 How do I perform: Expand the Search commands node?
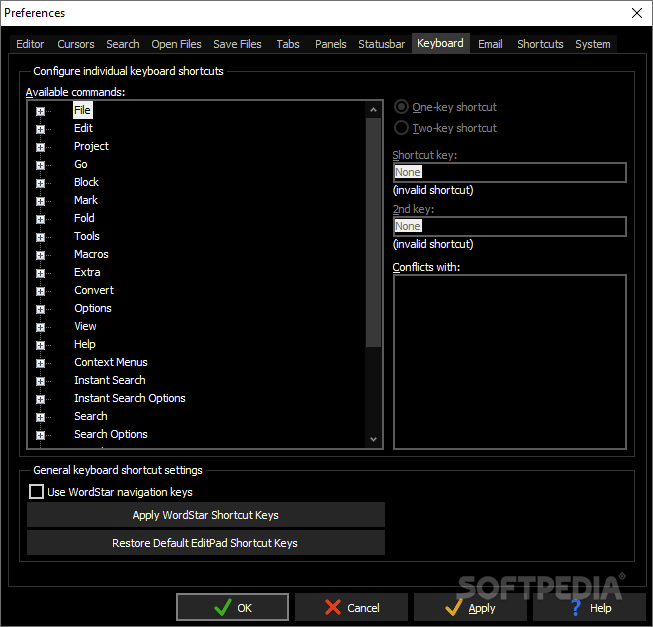pos(40,417)
